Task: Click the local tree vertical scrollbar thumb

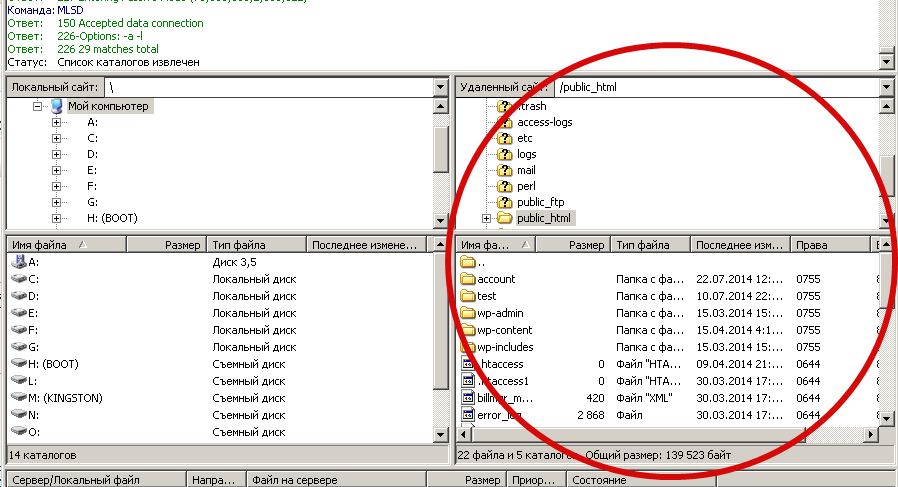Action: [x=440, y=149]
